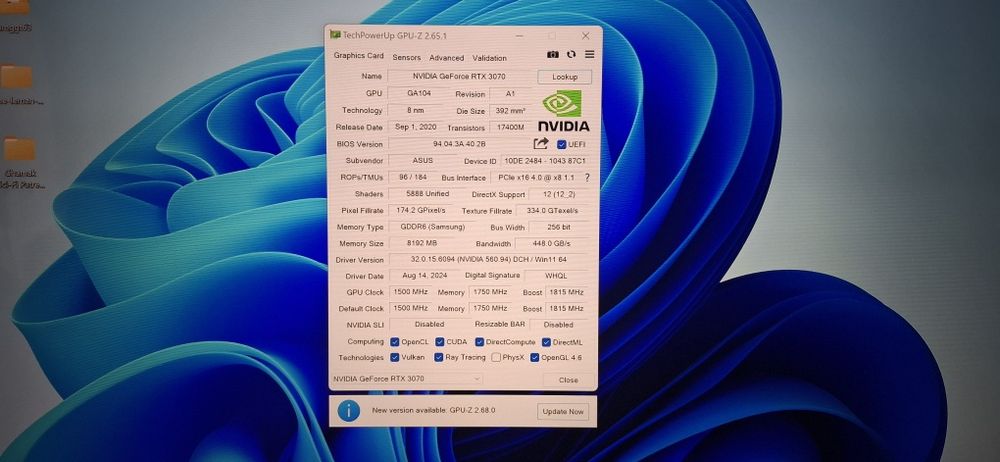Screen dimensions: 1000x462
Task: Click the Transistors value 17400M
Action: click(512, 128)
